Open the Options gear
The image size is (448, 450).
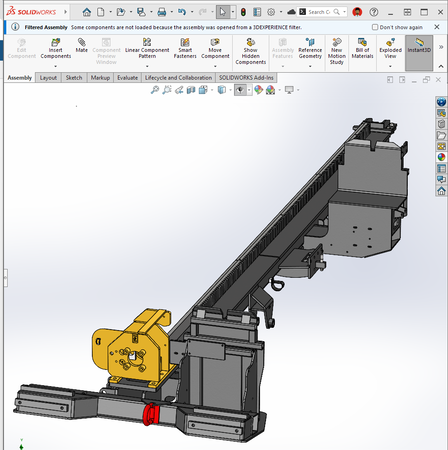pos(271,12)
